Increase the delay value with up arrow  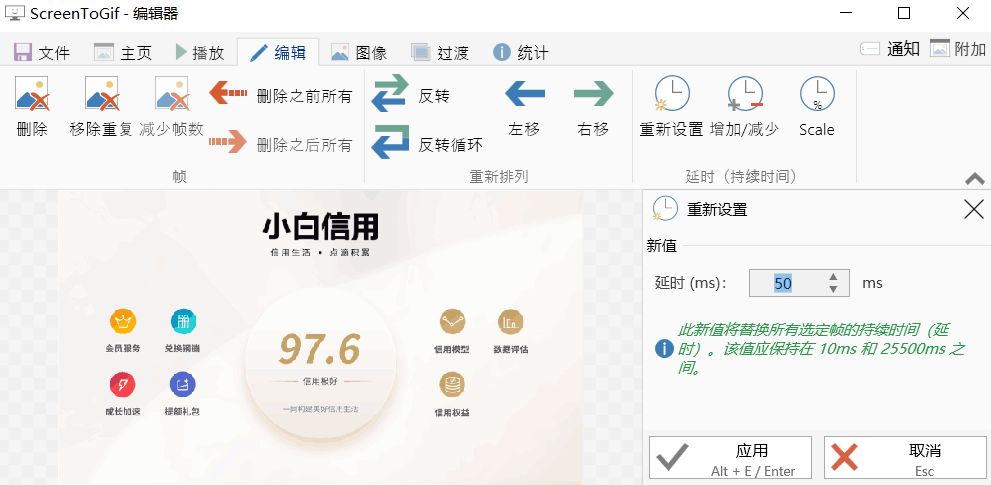(834, 277)
